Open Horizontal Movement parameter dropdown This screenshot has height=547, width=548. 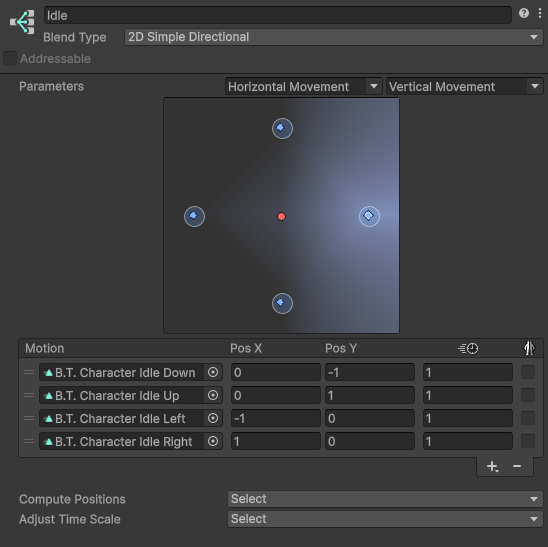(303, 86)
